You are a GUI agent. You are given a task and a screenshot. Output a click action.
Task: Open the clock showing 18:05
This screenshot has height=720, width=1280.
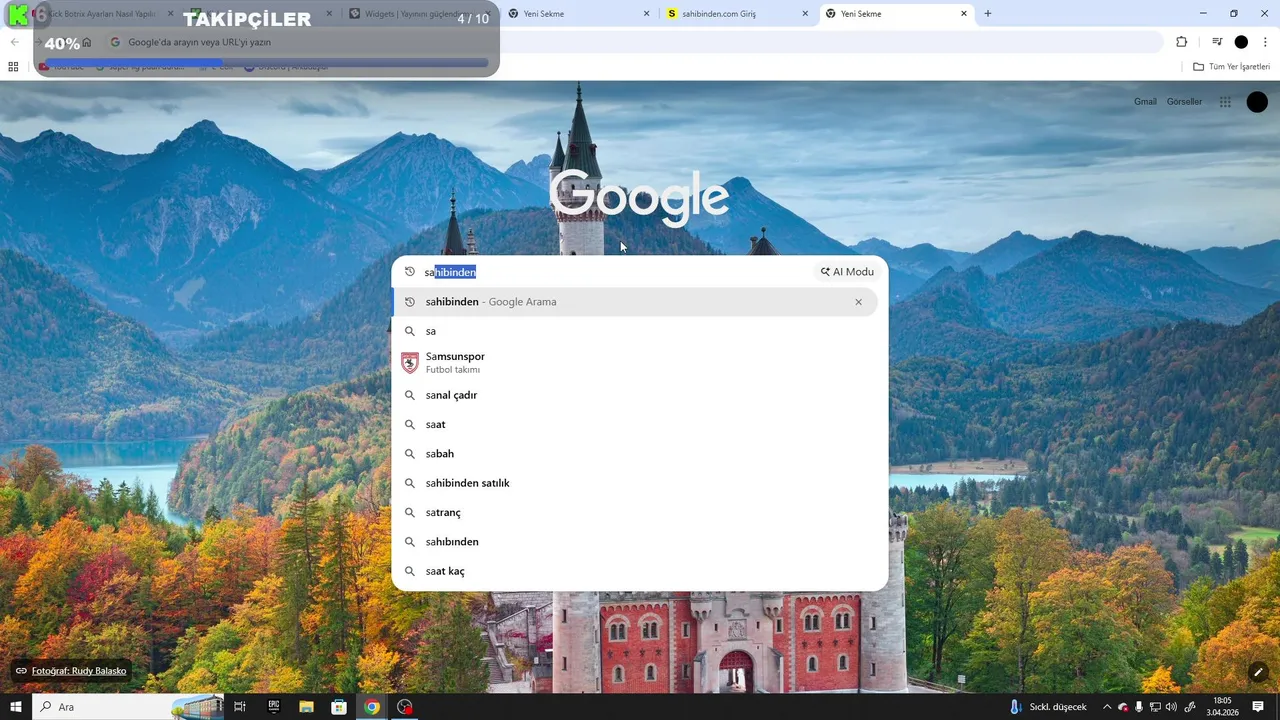point(1221,707)
